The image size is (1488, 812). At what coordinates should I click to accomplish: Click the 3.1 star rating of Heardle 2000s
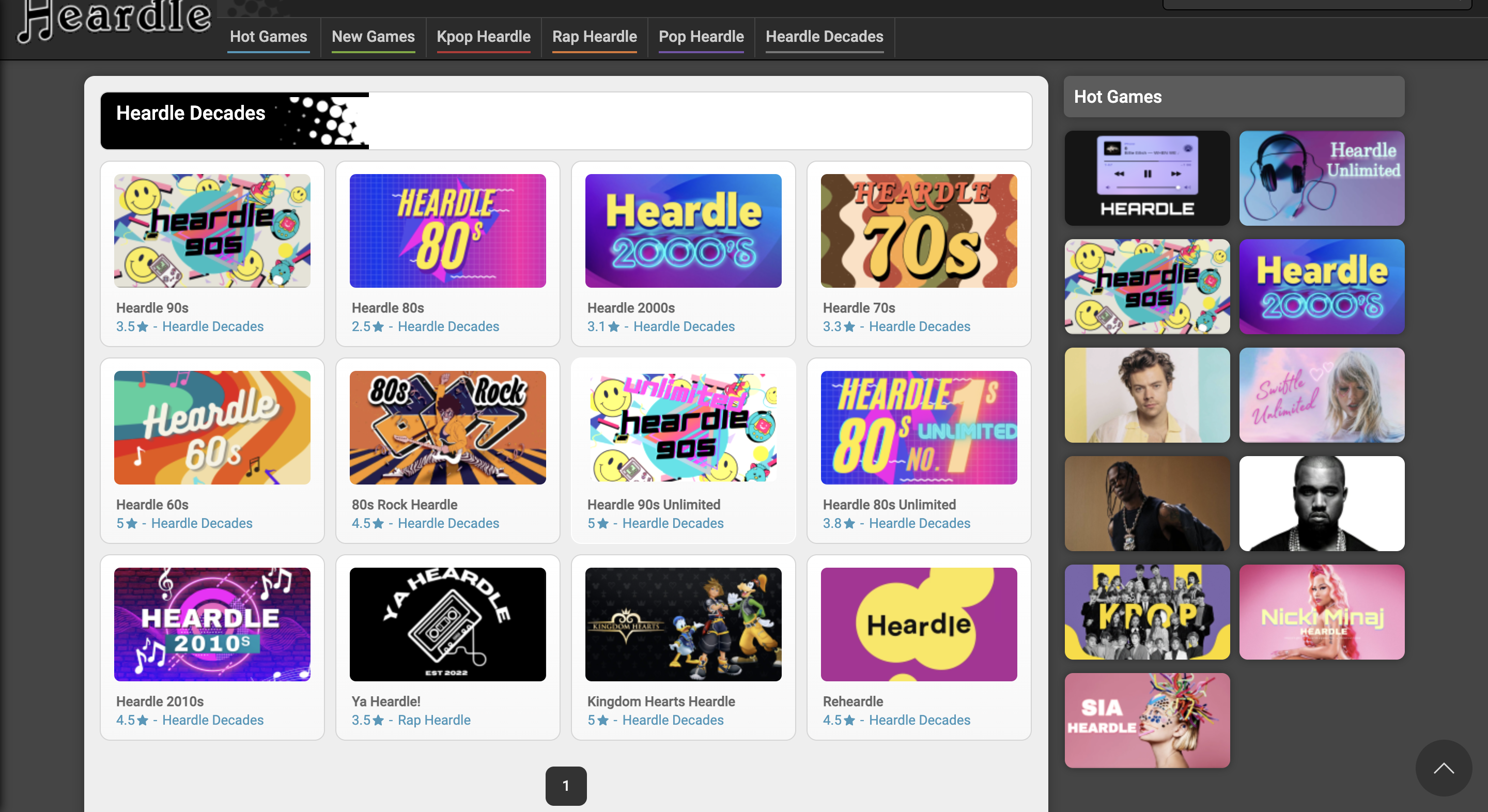click(x=603, y=327)
